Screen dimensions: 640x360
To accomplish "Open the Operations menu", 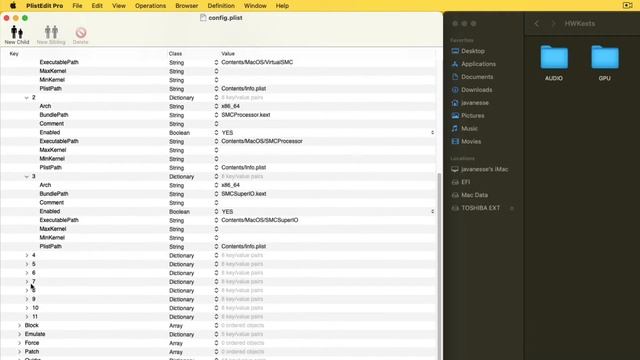I will [x=150, y=6].
